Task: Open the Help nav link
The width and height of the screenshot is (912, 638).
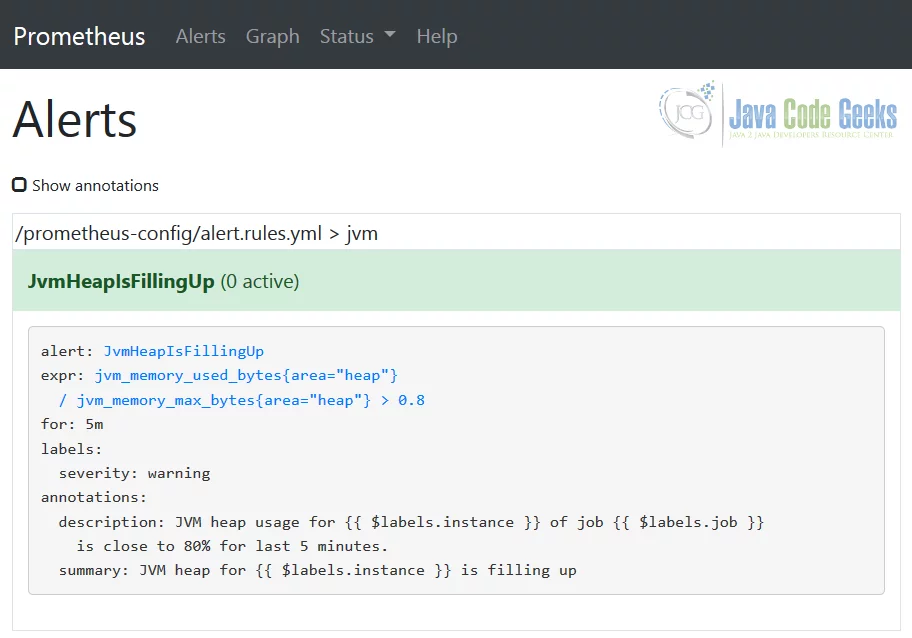Action: (437, 36)
